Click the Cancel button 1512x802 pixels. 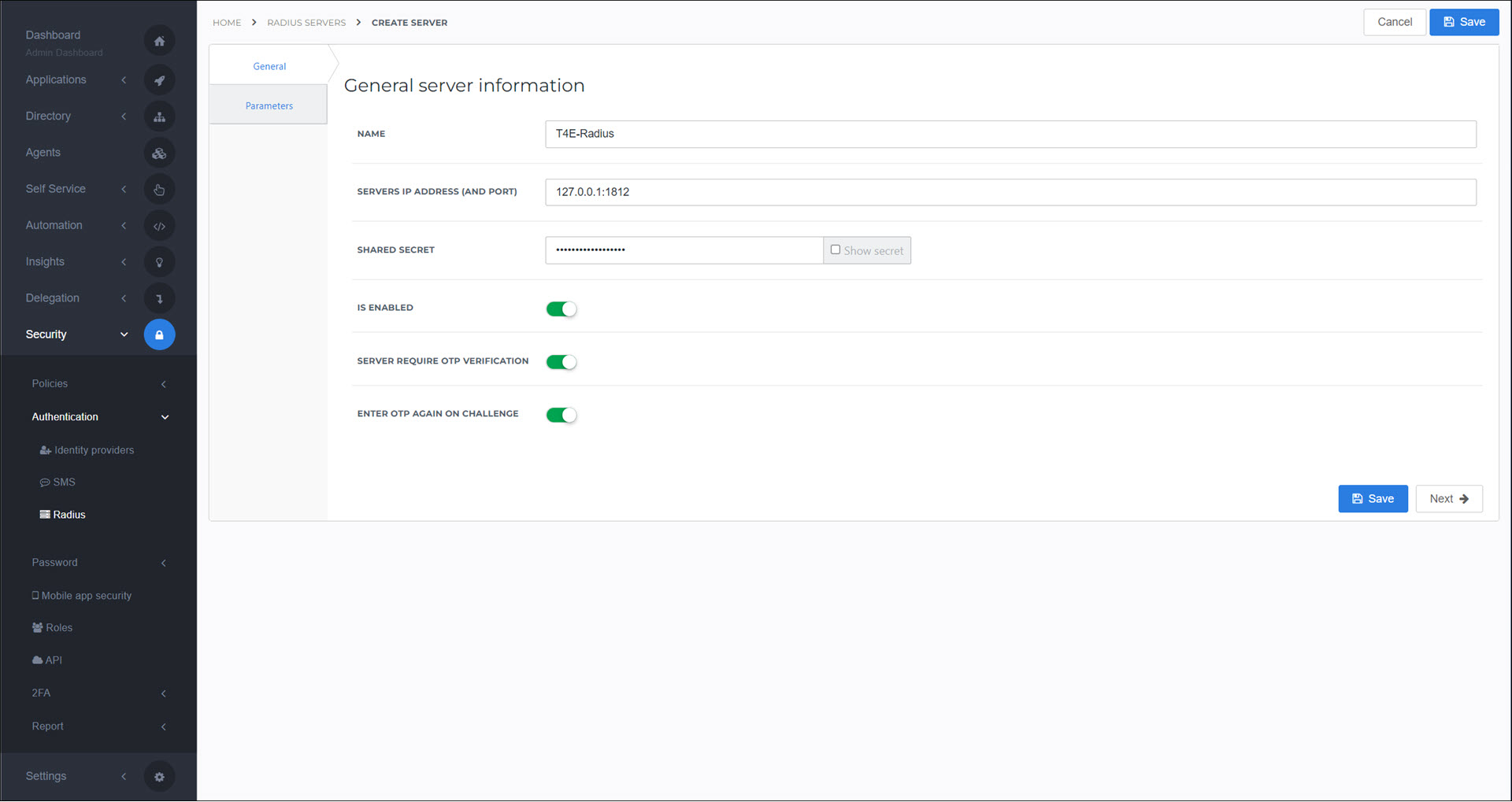pos(1395,22)
